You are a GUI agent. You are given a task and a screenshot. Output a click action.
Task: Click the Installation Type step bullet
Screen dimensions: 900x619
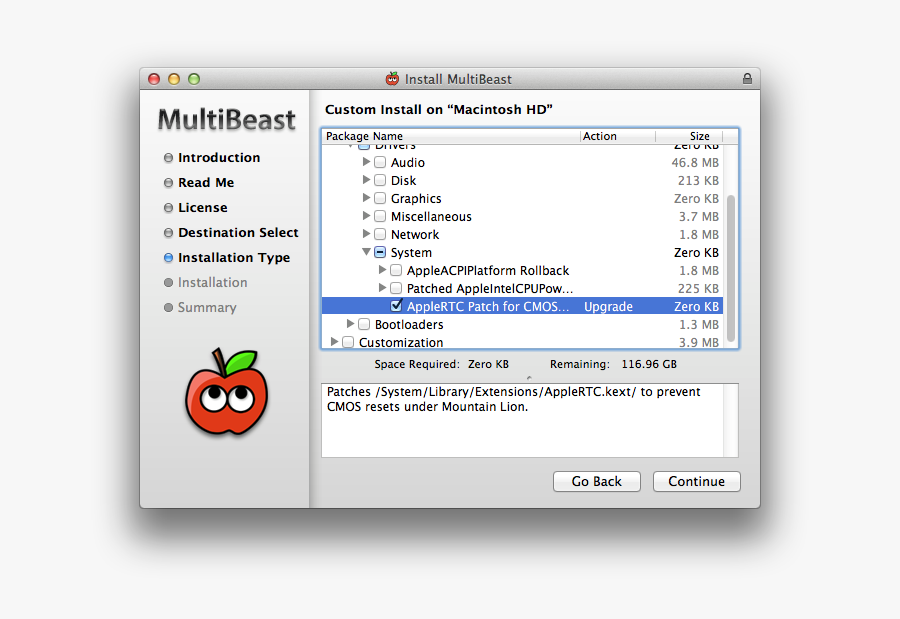(x=168, y=257)
